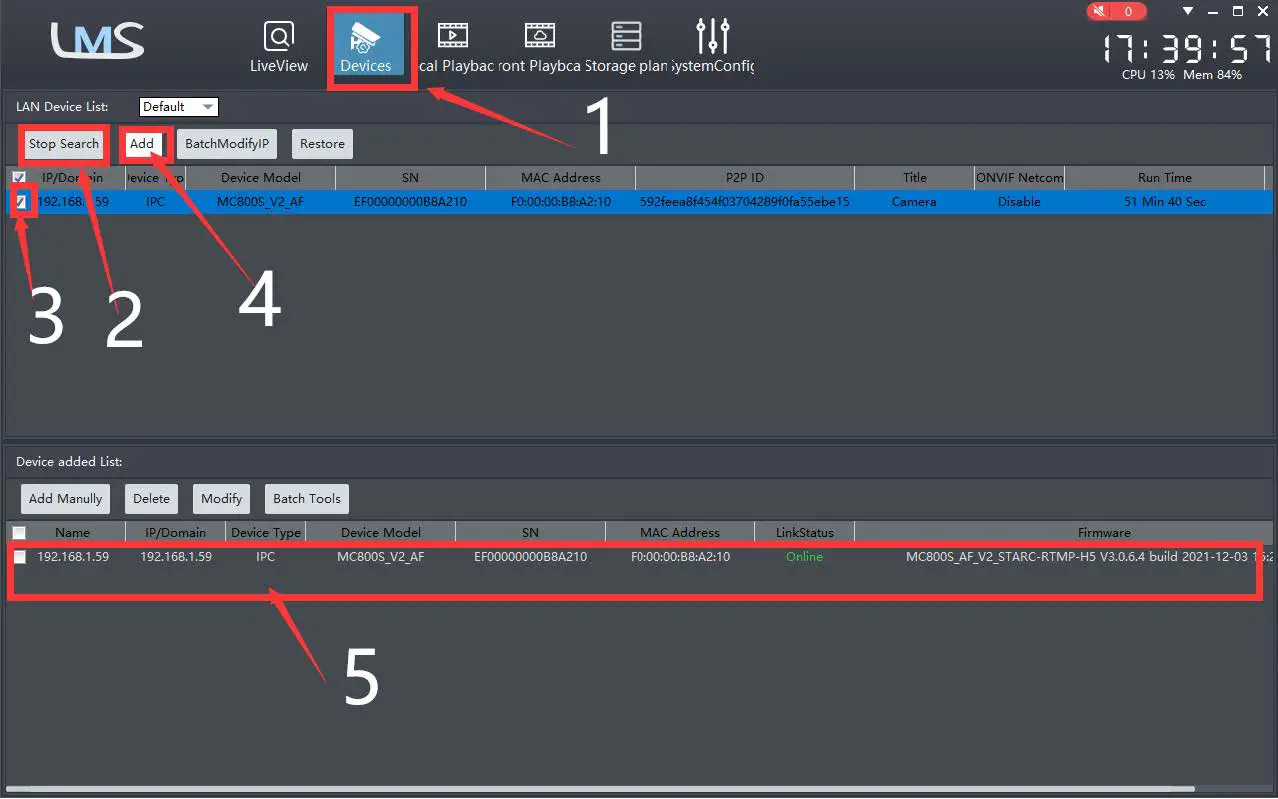Click the Mem 84% usage readout

click(1212, 75)
